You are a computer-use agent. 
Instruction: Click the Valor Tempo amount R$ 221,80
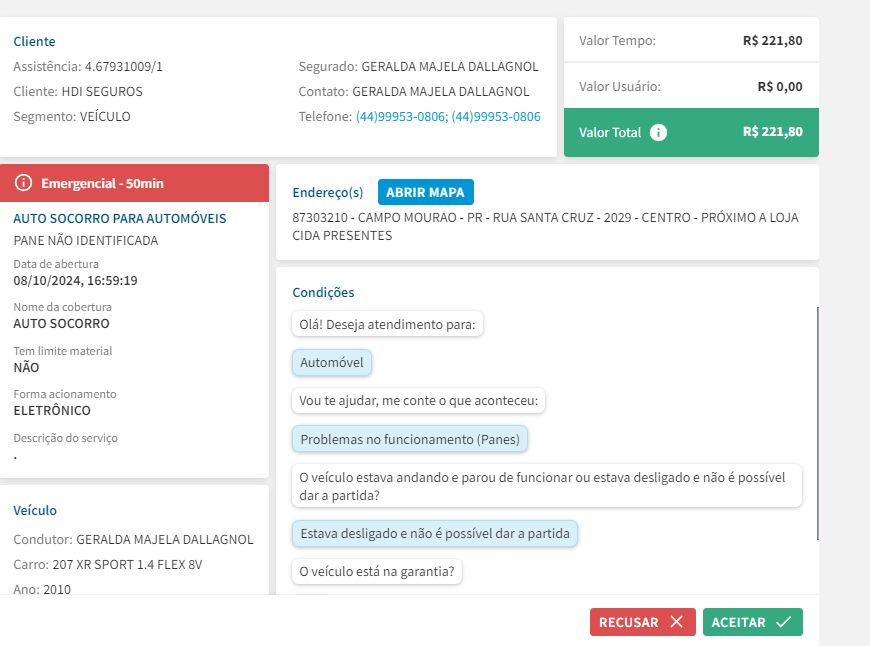coord(772,41)
